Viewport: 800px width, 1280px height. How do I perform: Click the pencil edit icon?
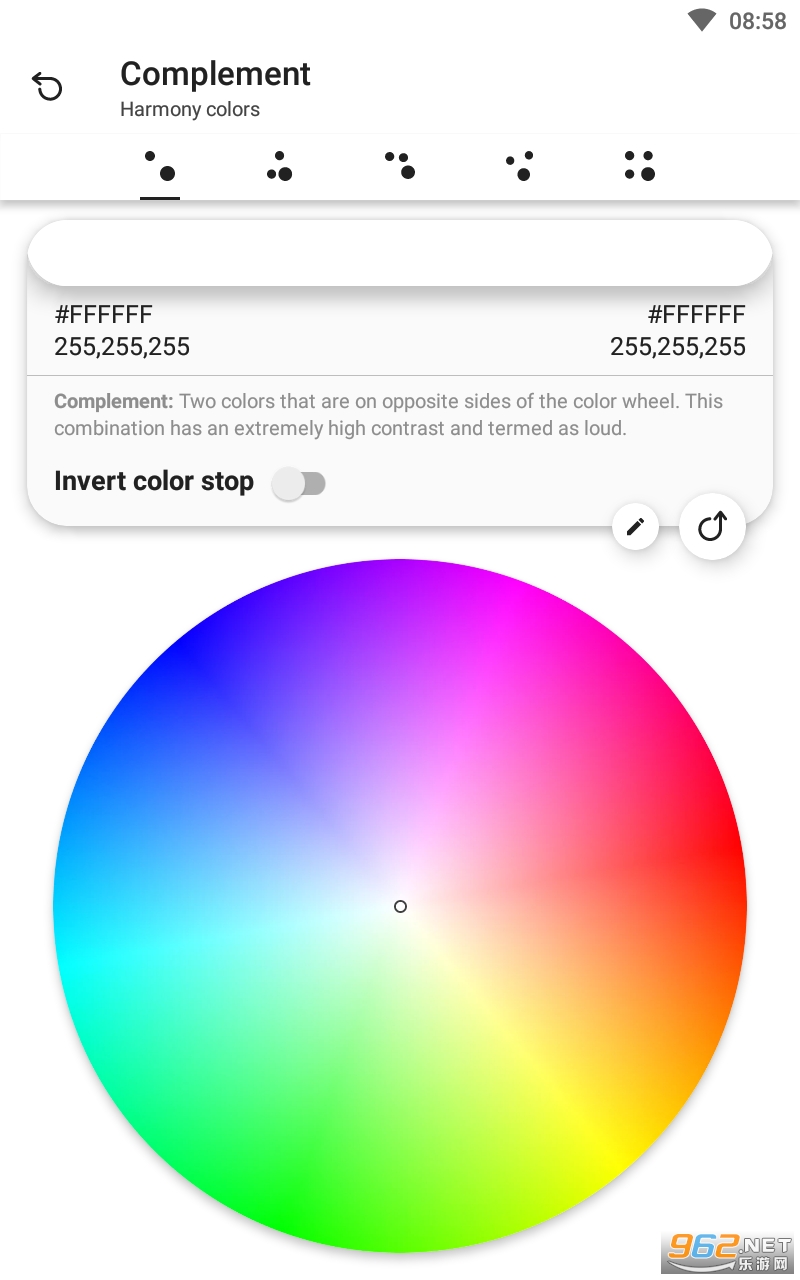click(635, 527)
